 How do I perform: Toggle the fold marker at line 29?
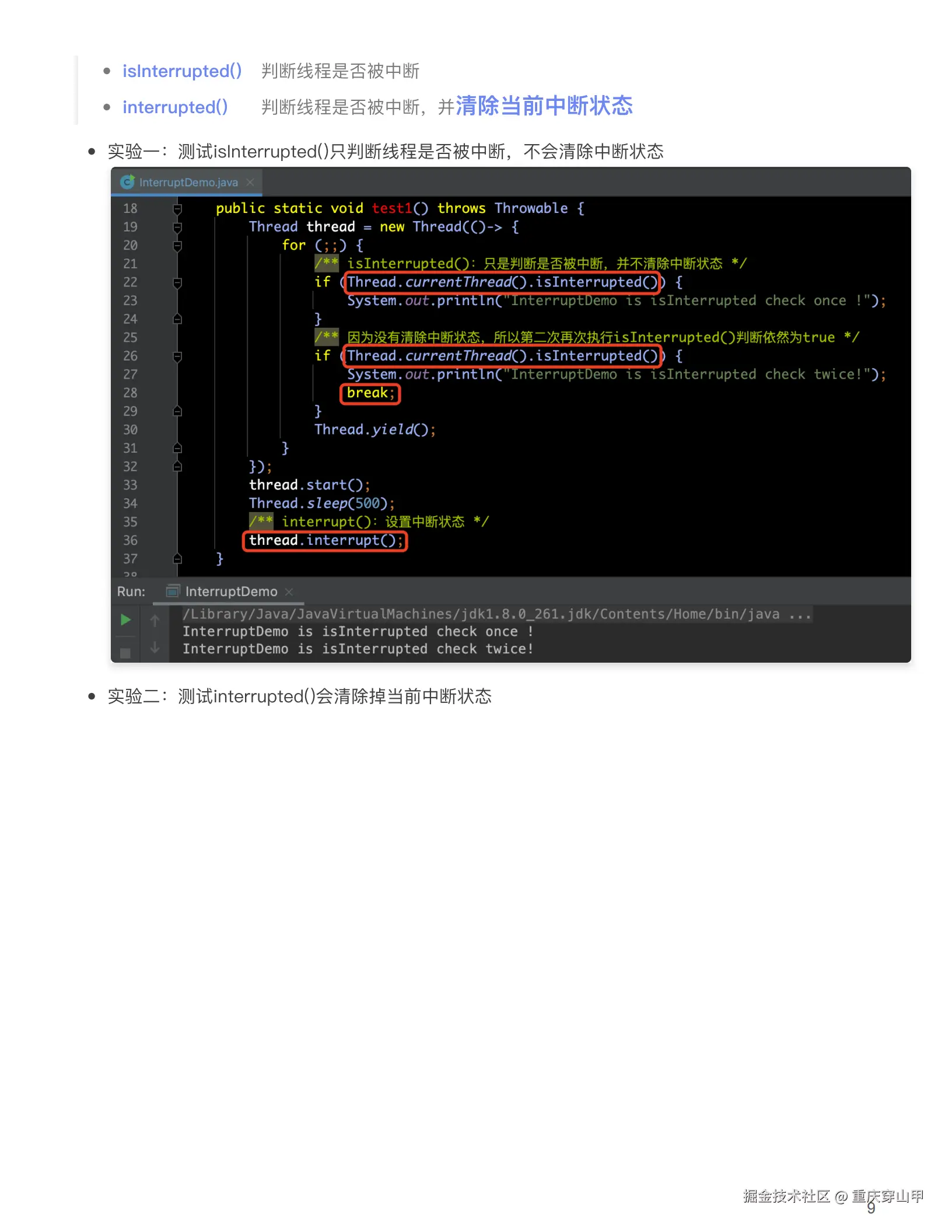tap(177, 411)
